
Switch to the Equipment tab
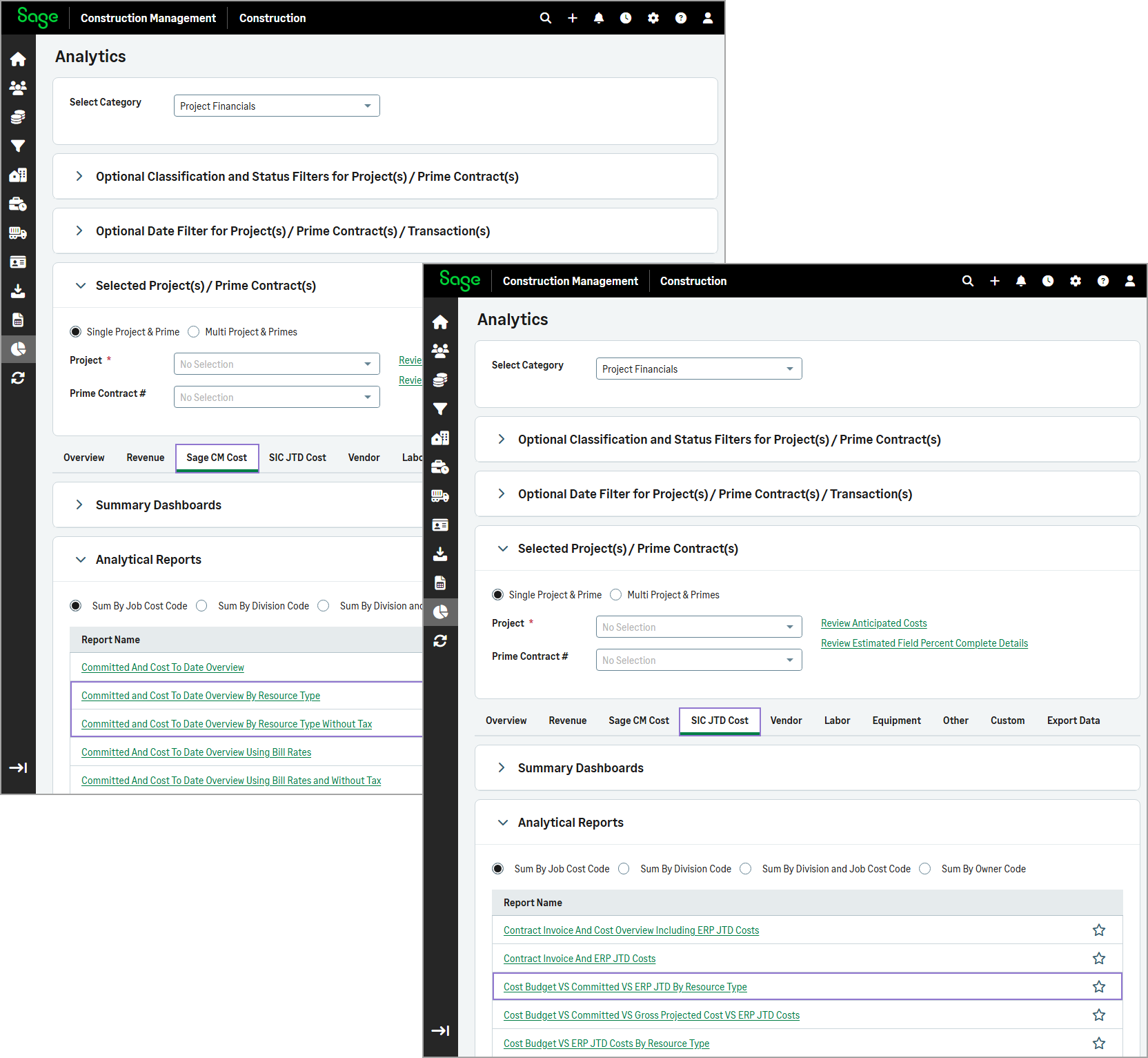tap(895, 721)
